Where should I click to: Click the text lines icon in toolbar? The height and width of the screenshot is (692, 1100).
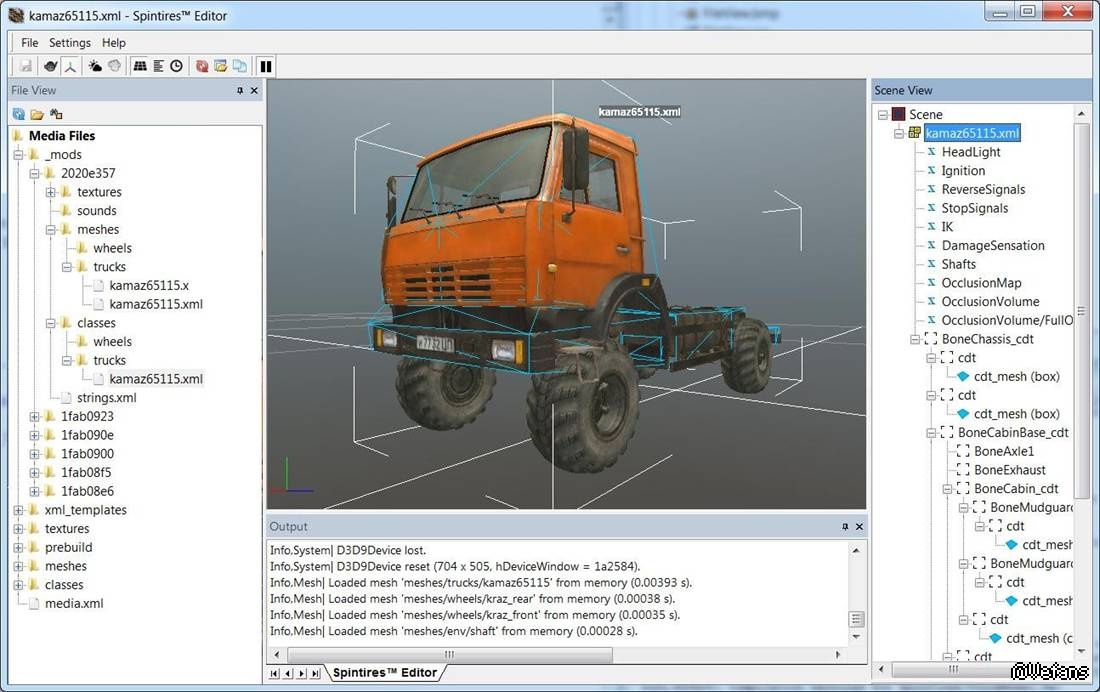(158, 66)
